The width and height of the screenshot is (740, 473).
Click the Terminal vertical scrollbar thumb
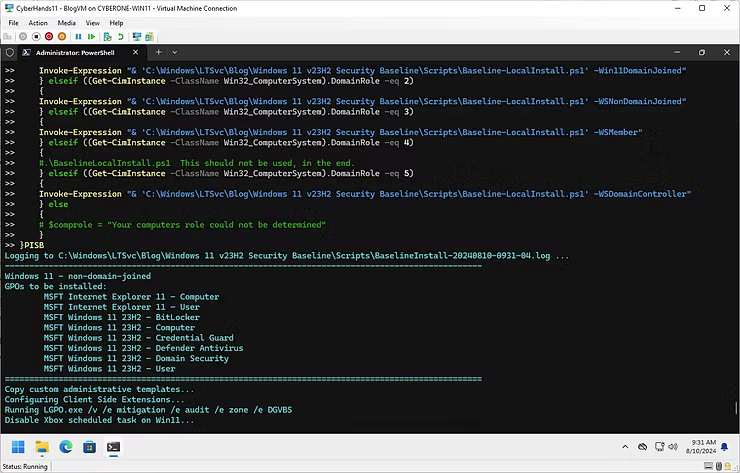point(736,408)
